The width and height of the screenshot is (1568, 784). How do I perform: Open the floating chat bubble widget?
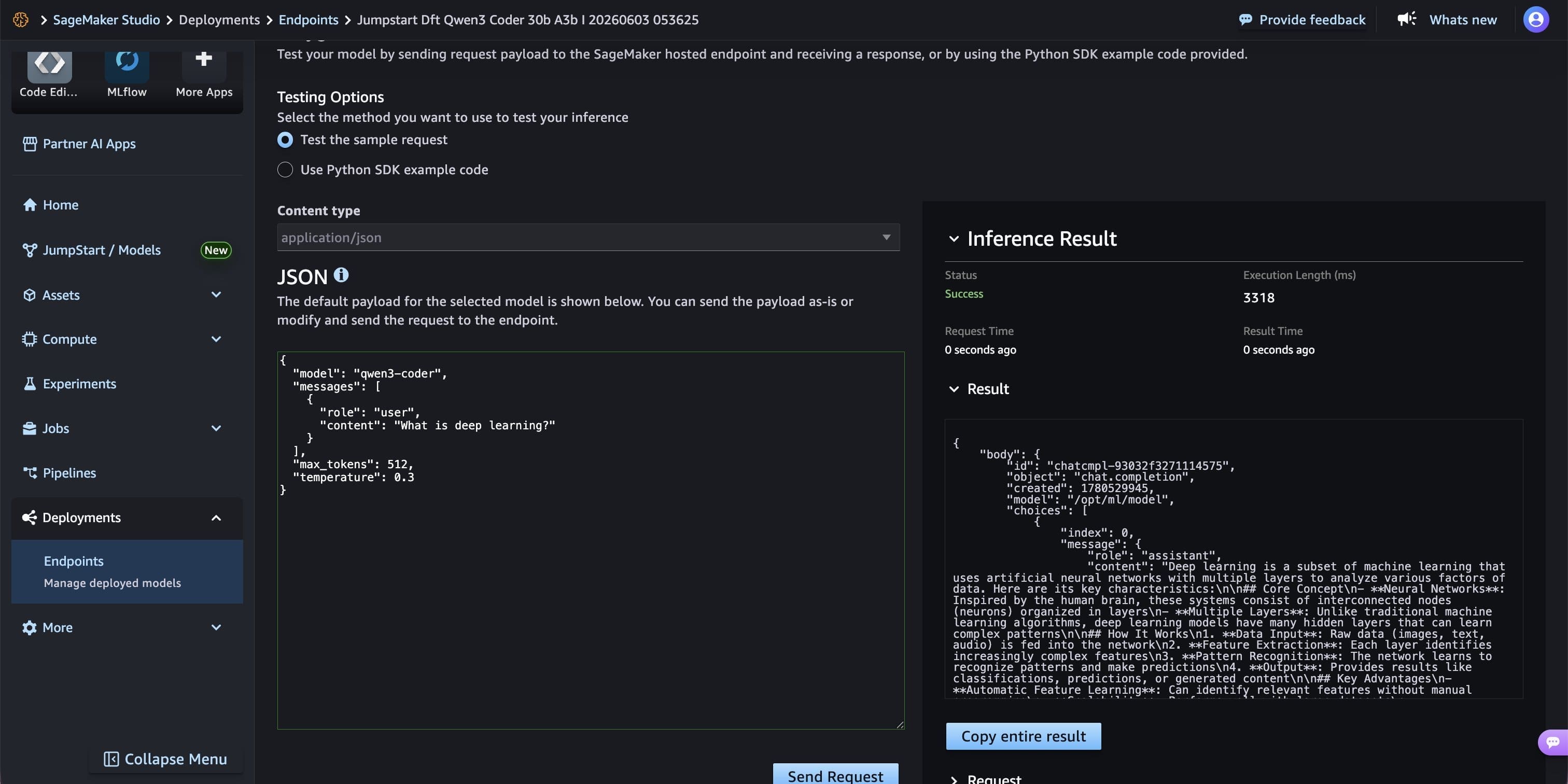click(x=1552, y=742)
